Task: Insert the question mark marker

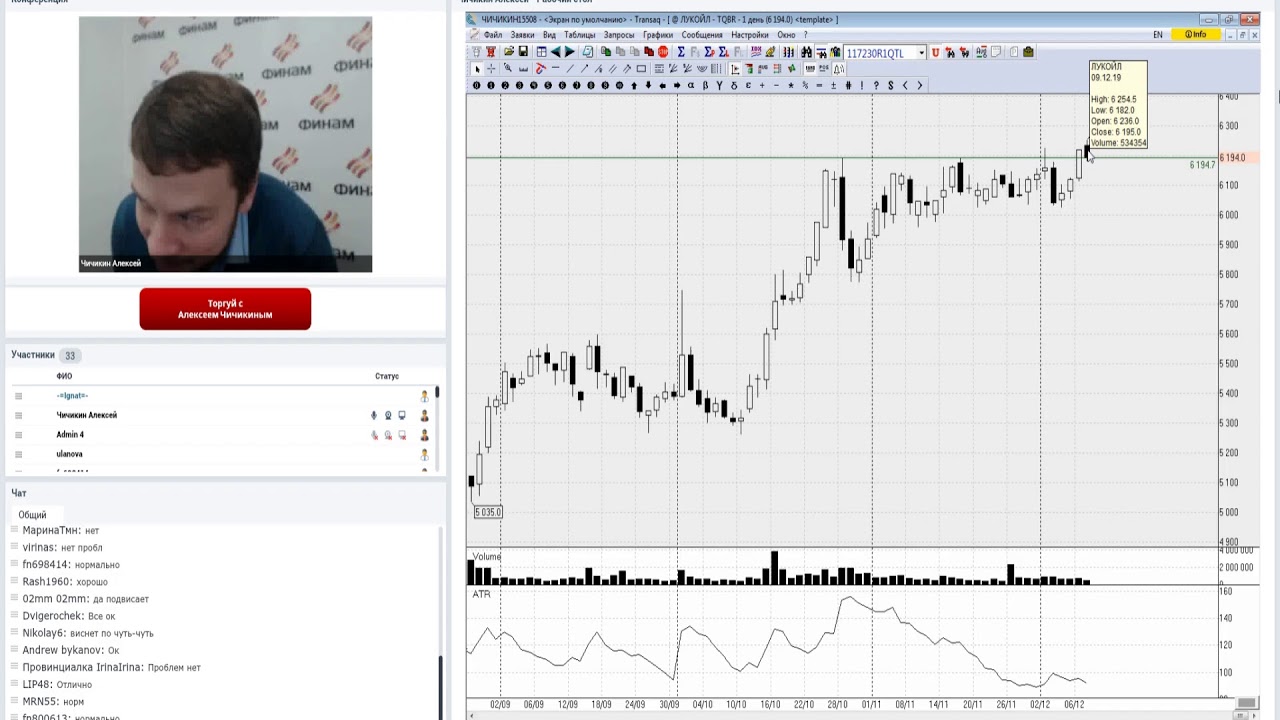Action: click(x=876, y=86)
